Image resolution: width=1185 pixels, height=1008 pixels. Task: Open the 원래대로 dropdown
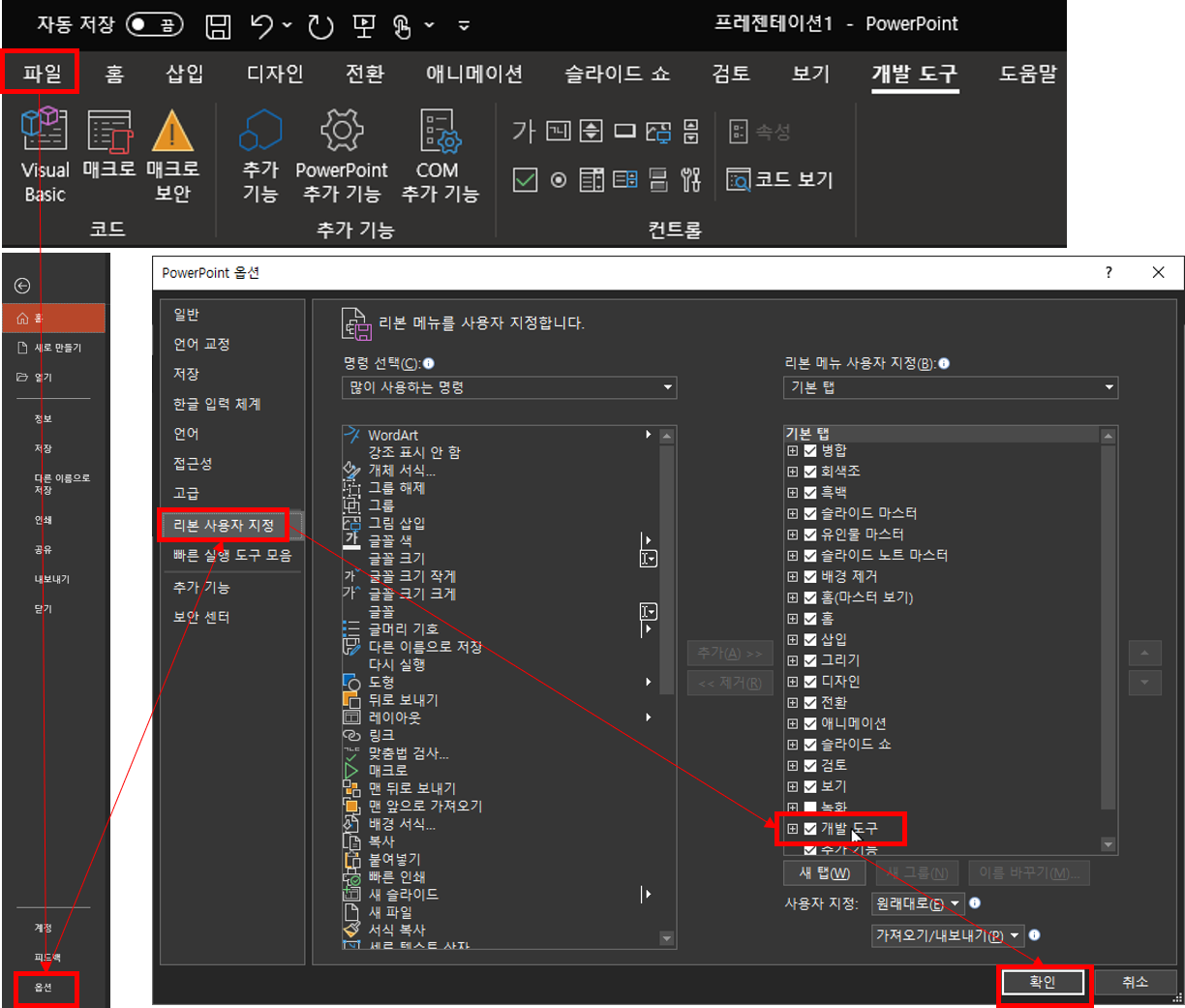[918, 903]
